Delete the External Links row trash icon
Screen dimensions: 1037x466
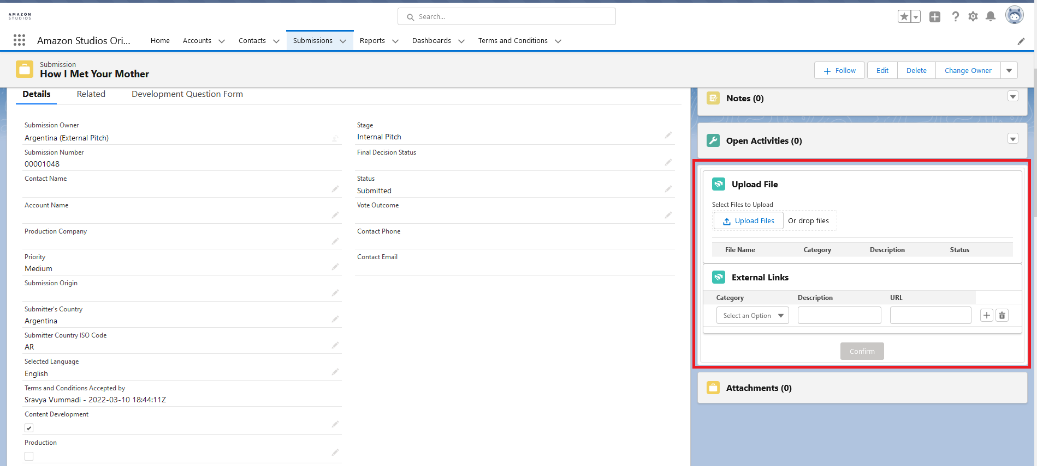click(1002, 316)
